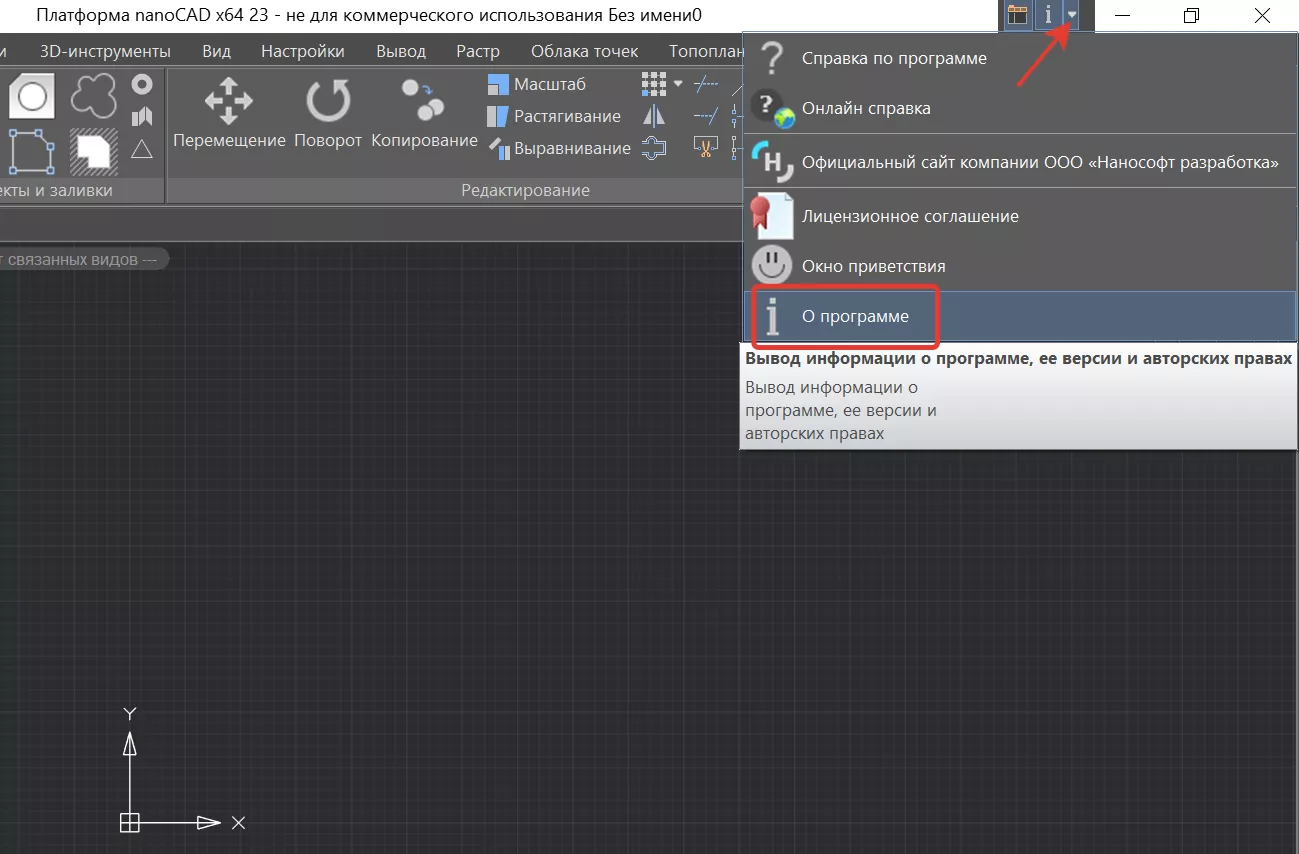Screen dimensions: 1299x854
Task: Open Лицензионное соглашение menu entry
Action: tap(909, 216)
